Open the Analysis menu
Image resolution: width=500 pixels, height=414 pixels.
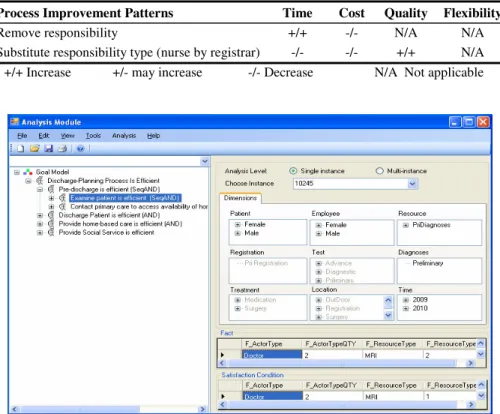click(x=124, y=136)
